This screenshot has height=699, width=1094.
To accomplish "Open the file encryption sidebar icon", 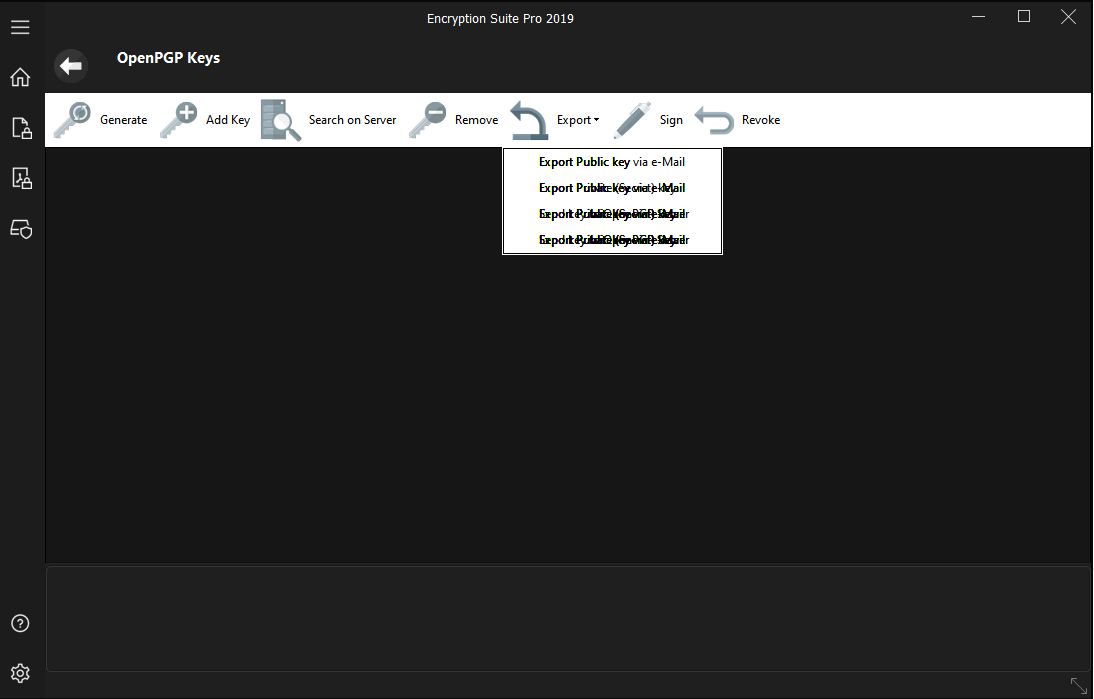I will 22,128.
